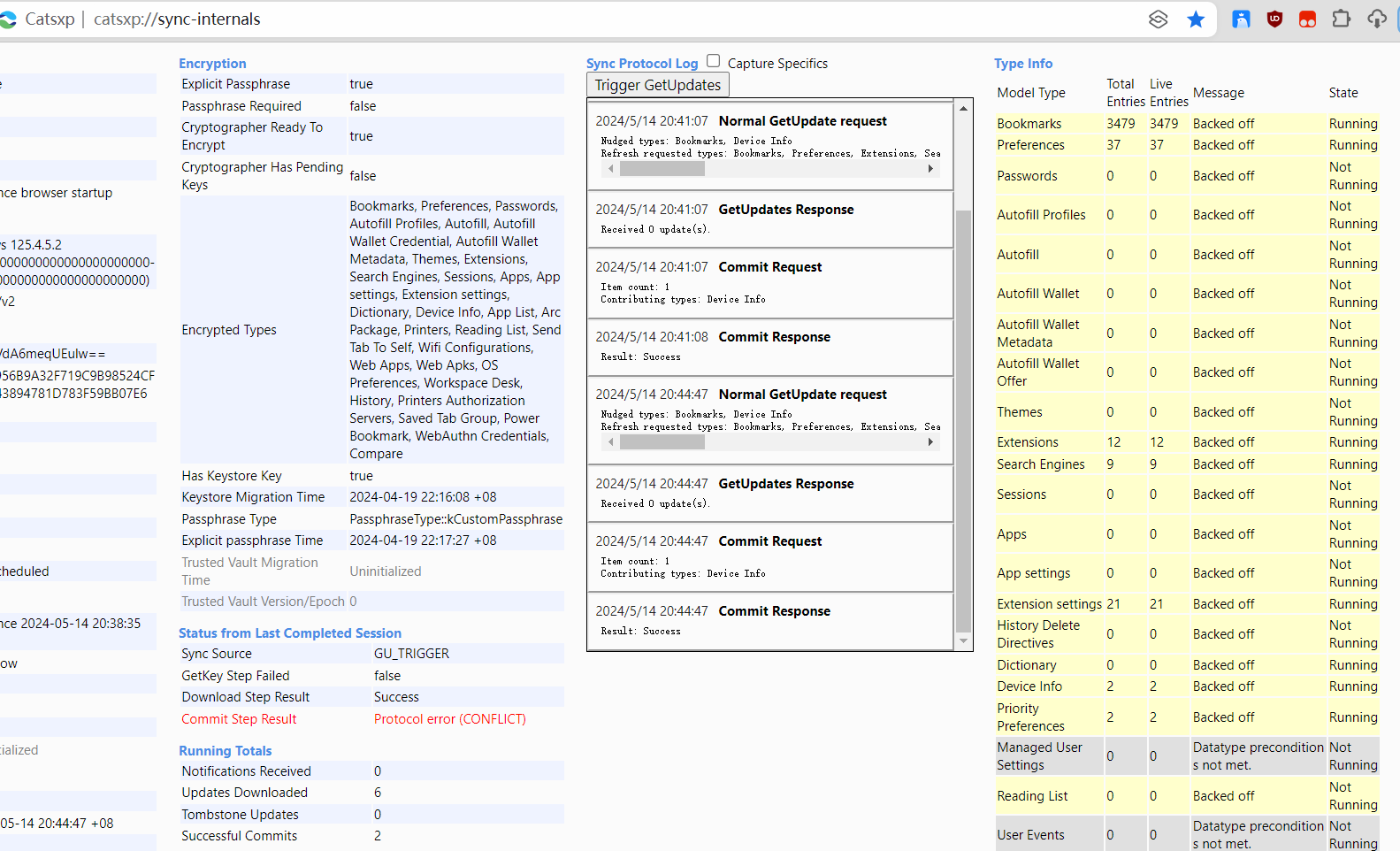The height and width of the screenshot is (851, 1400).
Task: Click left arrow in 20:41:07 GetUpdate request scrollbar
Action: tap(610, 169)
